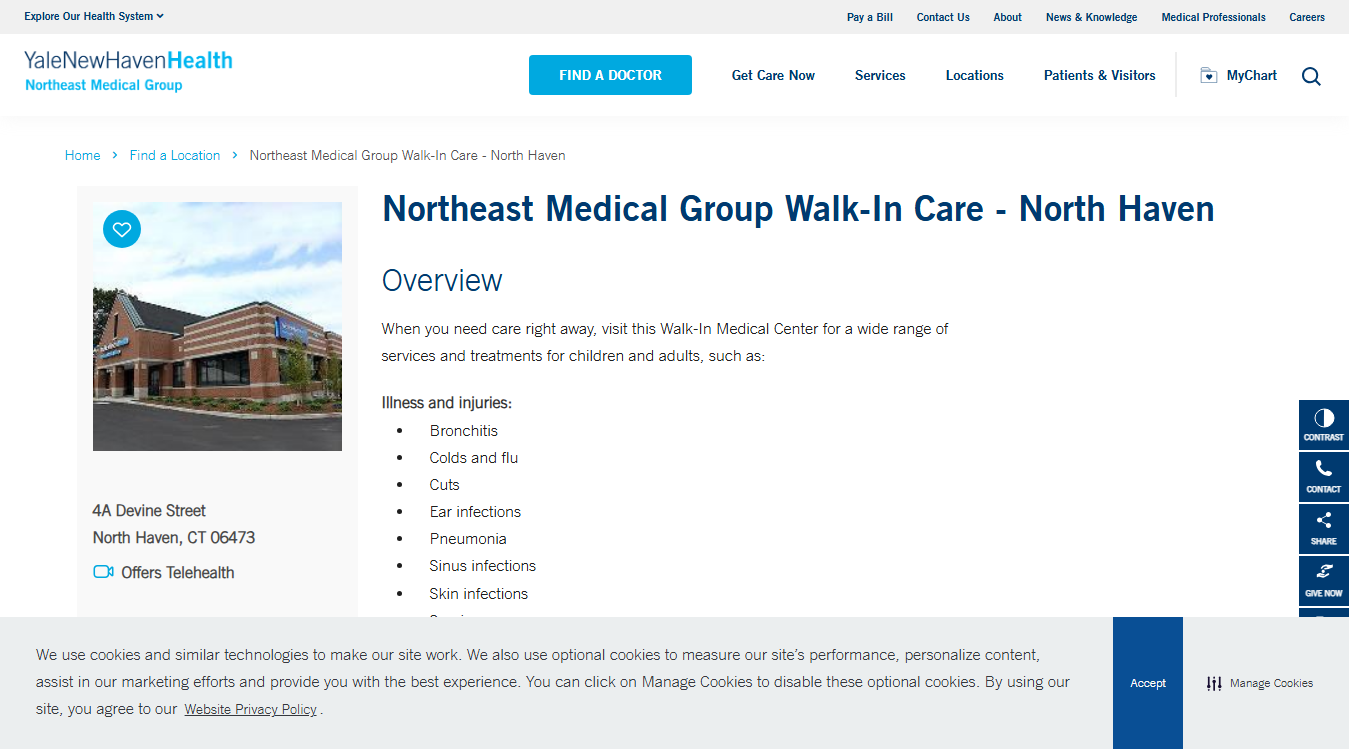1349x749 pixels.
Task: Click the clinic building photo
Action: pos(217,326)
